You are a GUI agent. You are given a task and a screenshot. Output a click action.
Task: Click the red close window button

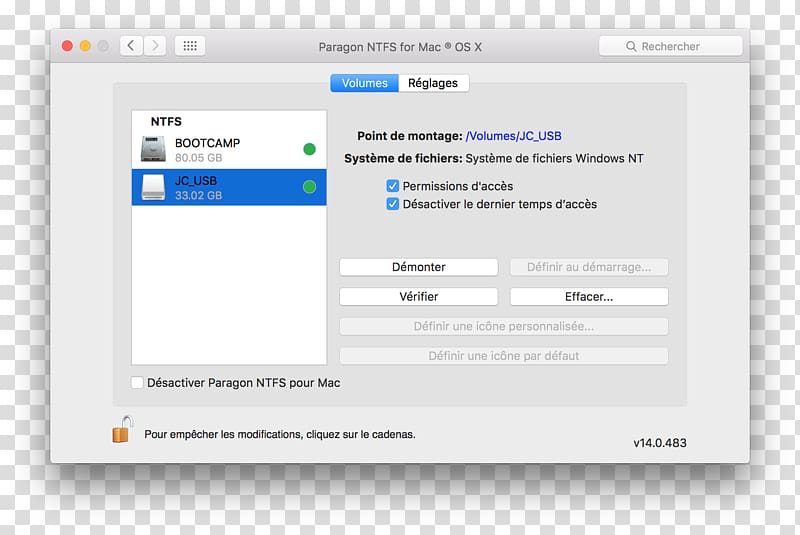pyautogui.click(x=67, y=46)
